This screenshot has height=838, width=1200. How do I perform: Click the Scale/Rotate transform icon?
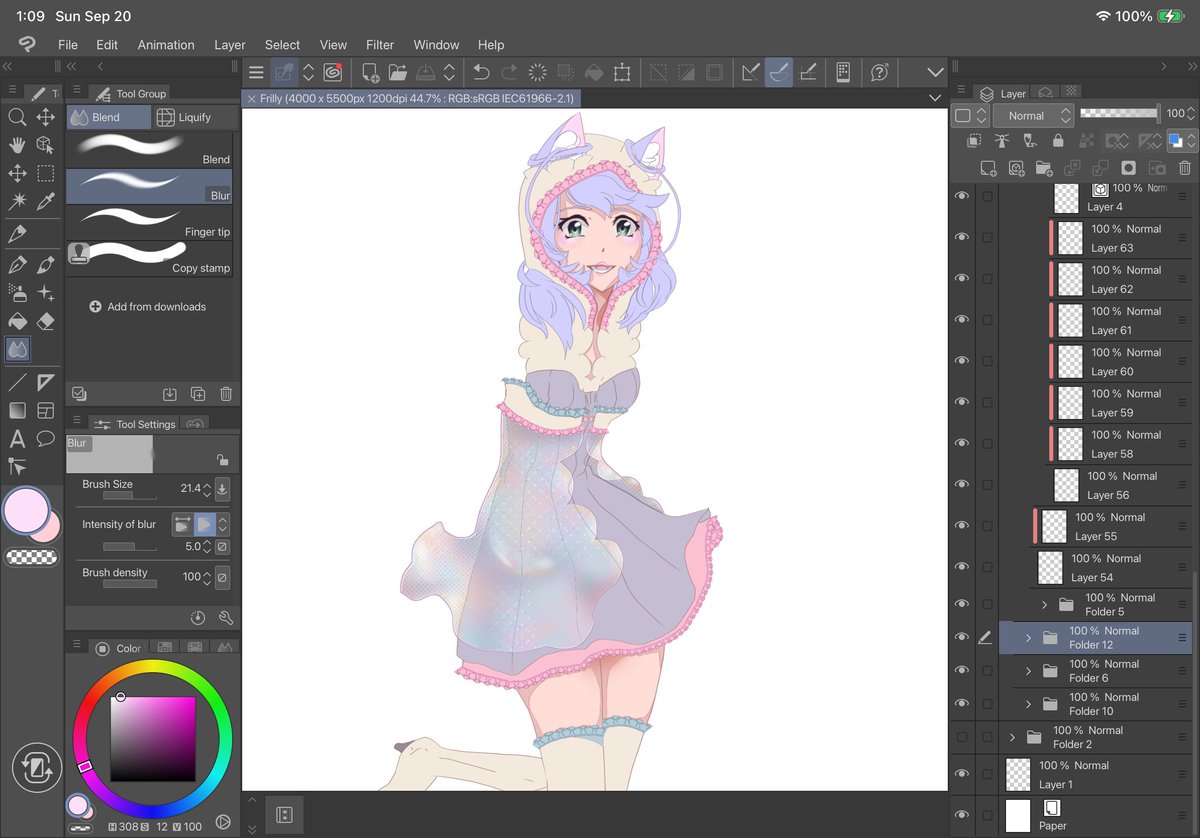pos(622,72)
